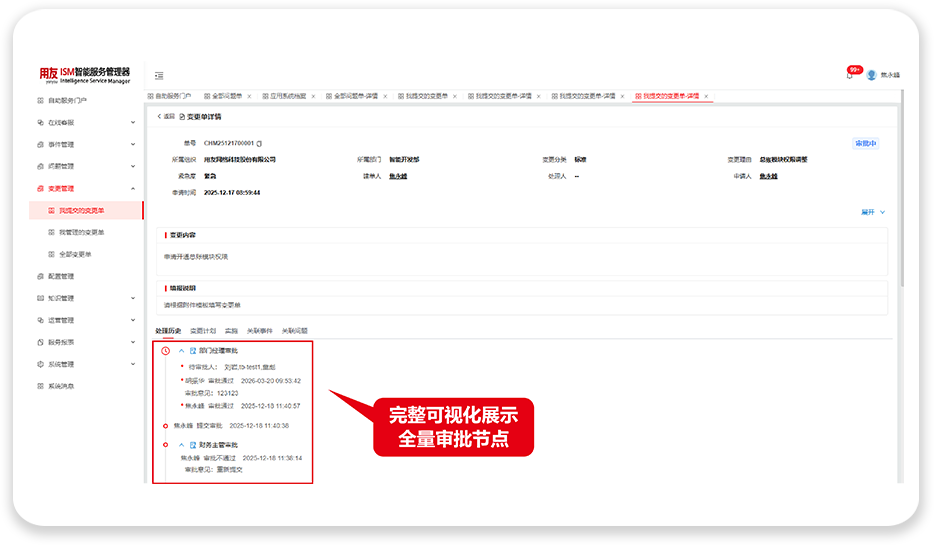
Task: Click the vertical scrollbar on the right
Action: point(902,188)
